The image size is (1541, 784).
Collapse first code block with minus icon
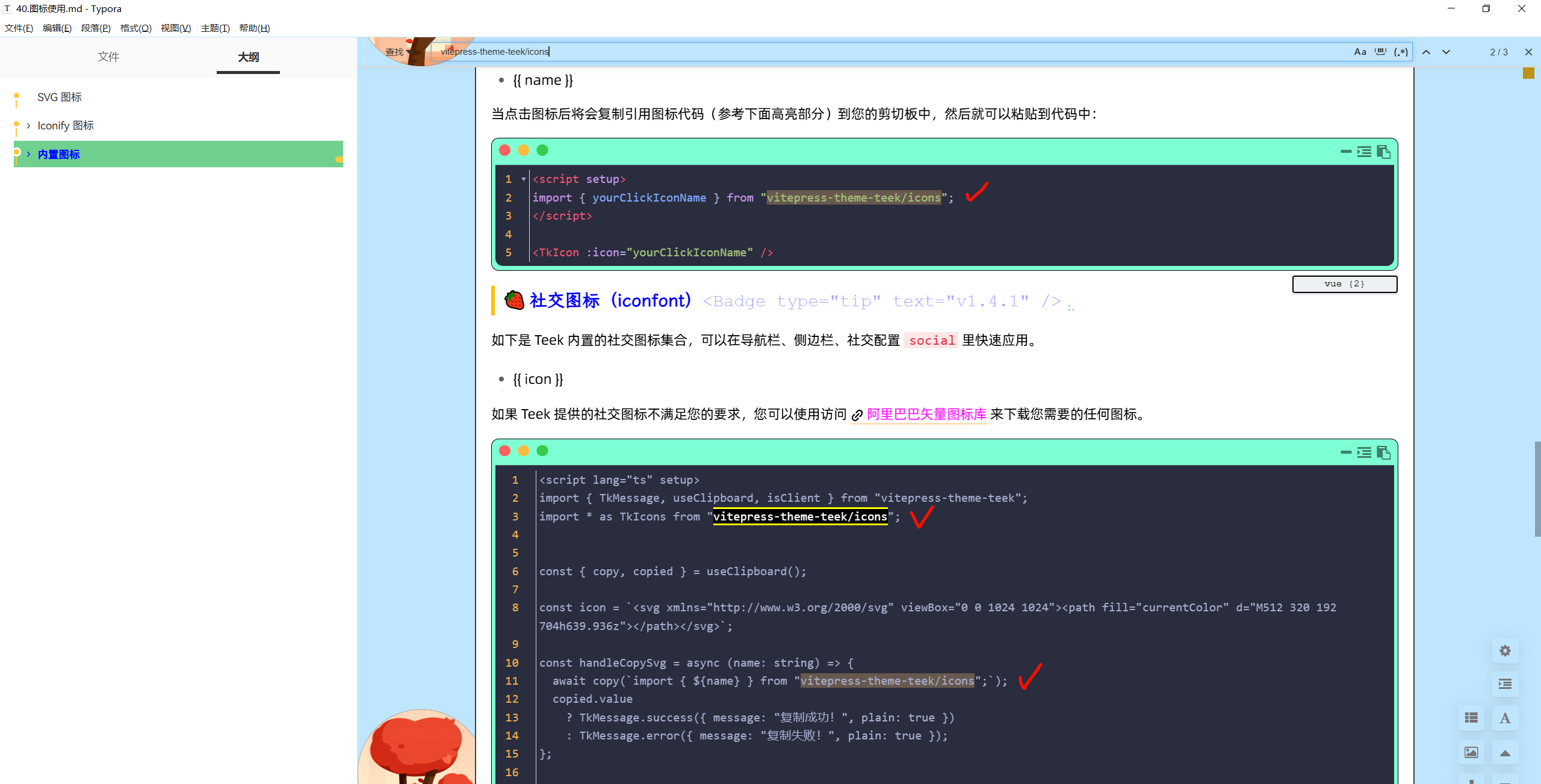tap(1346, 152)
